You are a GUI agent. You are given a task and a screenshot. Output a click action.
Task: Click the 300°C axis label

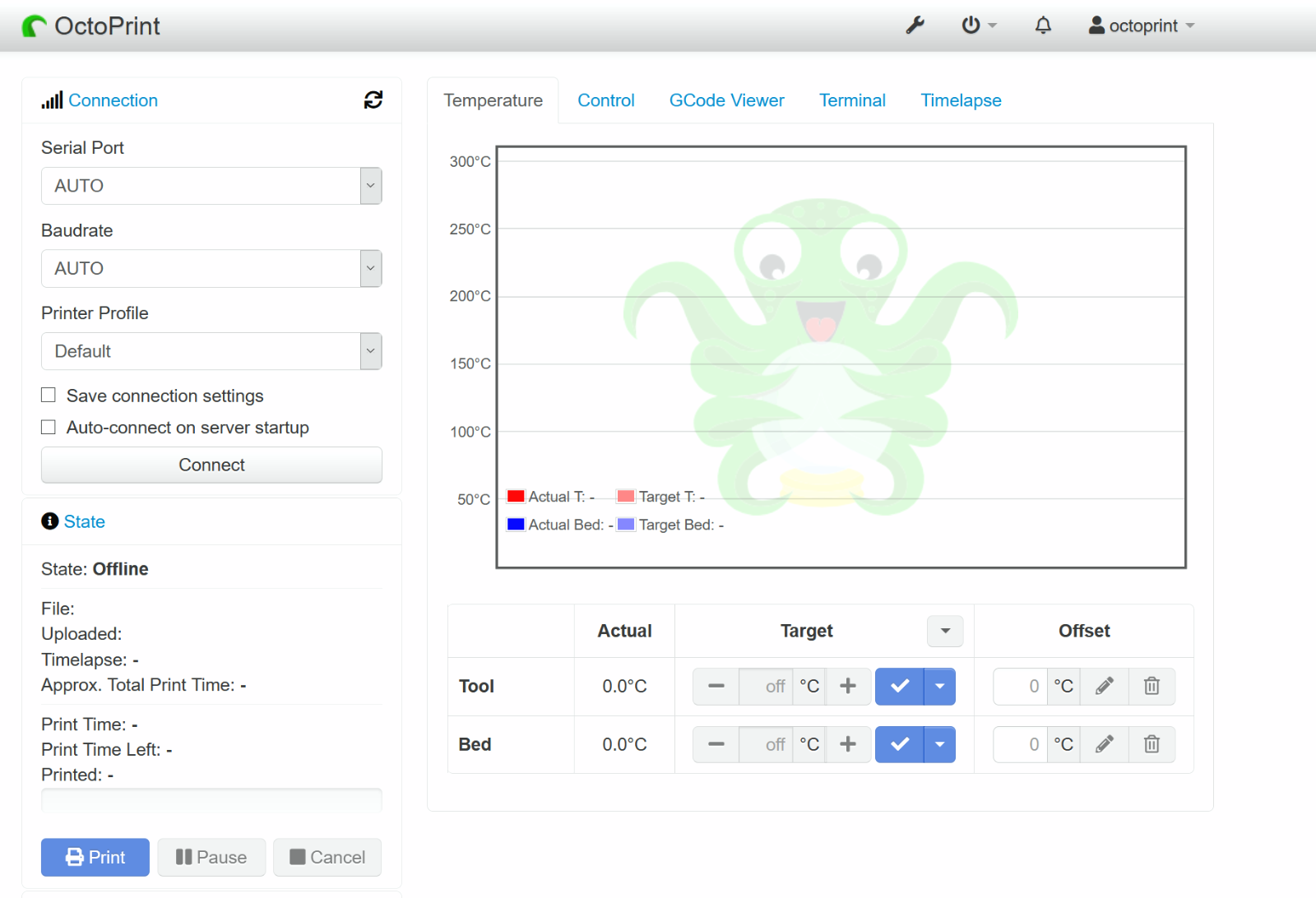point(470,162)
